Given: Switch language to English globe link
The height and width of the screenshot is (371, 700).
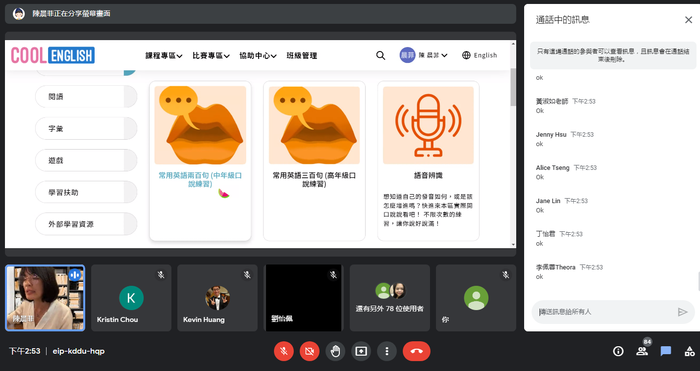Looking at the screenshot, I should [x=479, y=55].
